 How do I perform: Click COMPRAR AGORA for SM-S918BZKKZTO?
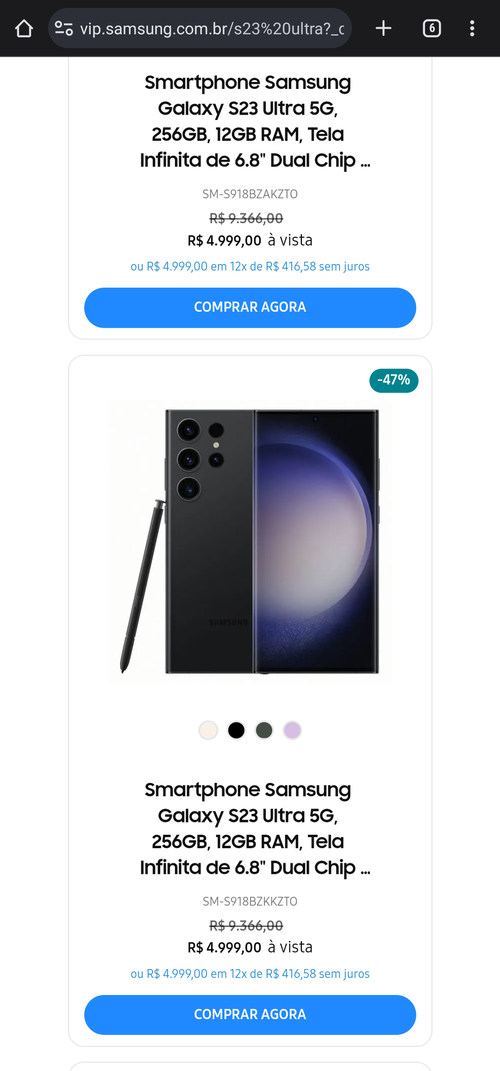[250, 1014]
